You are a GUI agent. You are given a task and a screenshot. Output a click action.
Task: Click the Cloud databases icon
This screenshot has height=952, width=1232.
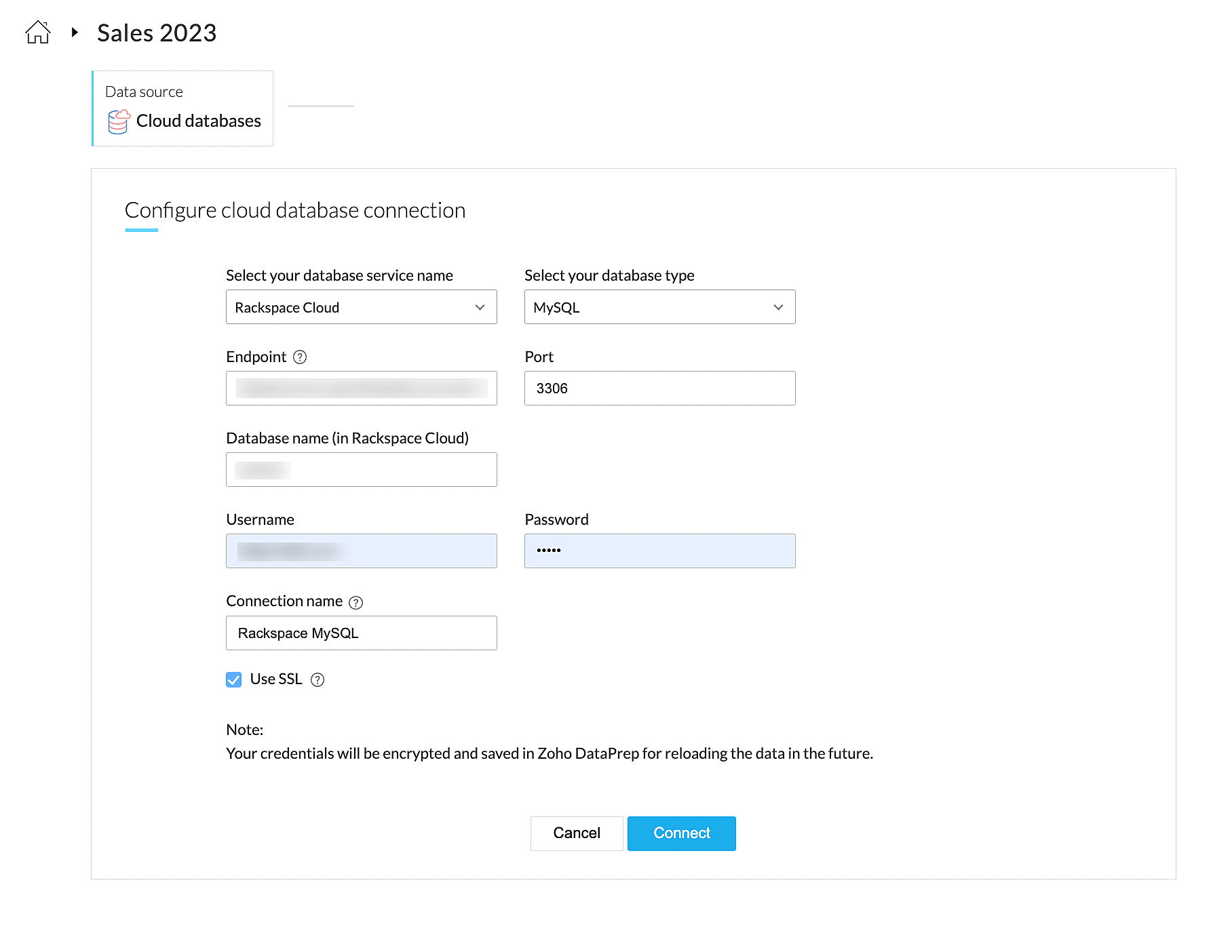(119, 121)
